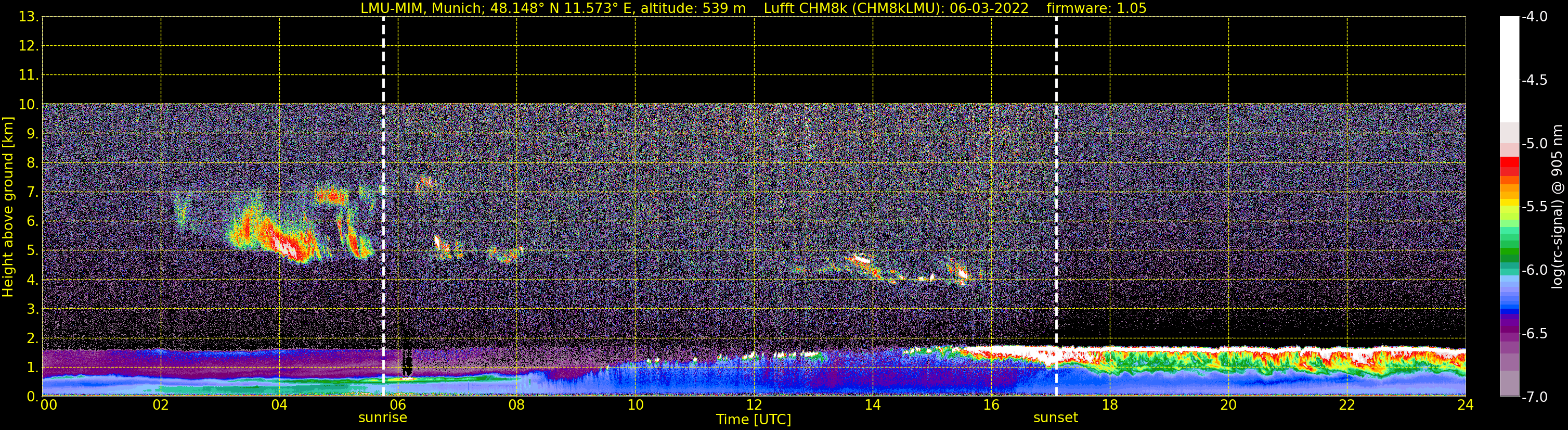Image resolution: width=1568 pixels, height=430 pixels.
Task: Click the 'log(rc-signal) @ 905 nm' colorbar label
Action: 1558,207
